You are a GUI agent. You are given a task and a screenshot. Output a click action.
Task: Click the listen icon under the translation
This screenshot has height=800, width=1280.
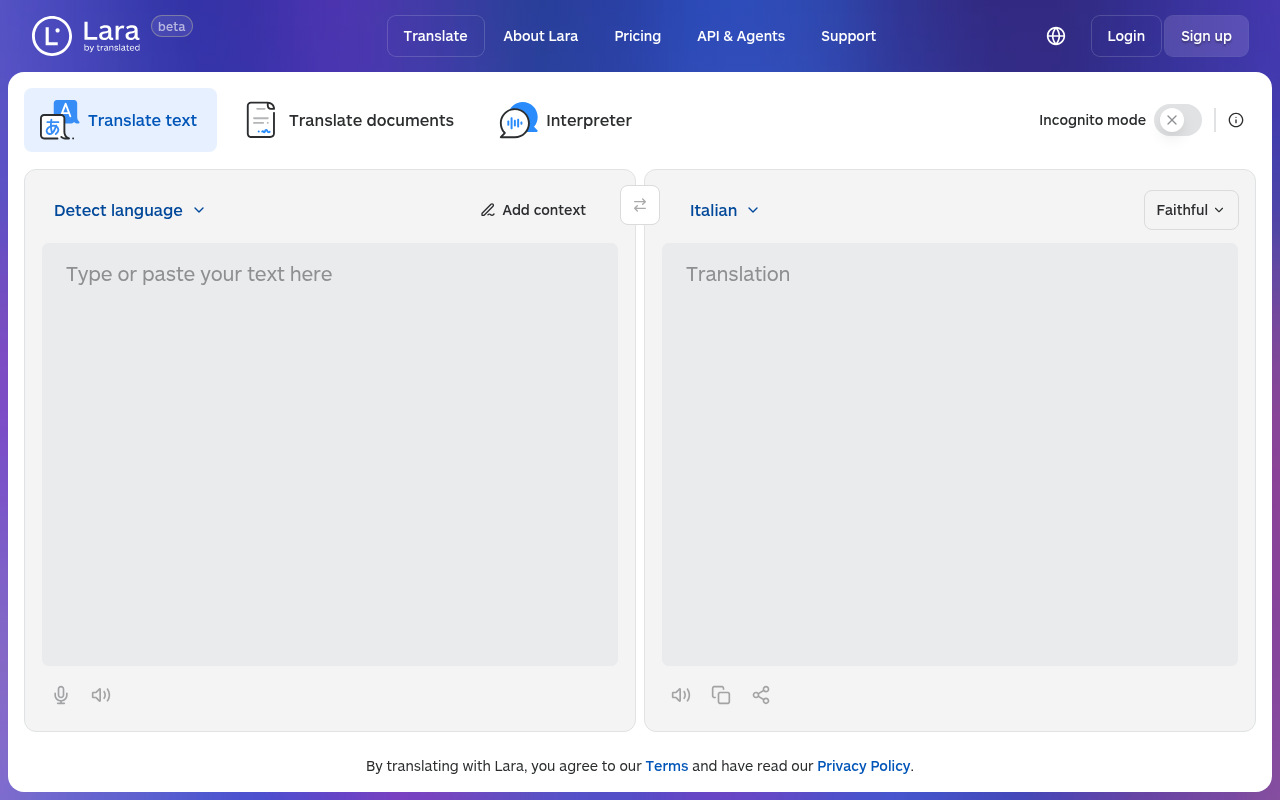click(x=681, y=694)
